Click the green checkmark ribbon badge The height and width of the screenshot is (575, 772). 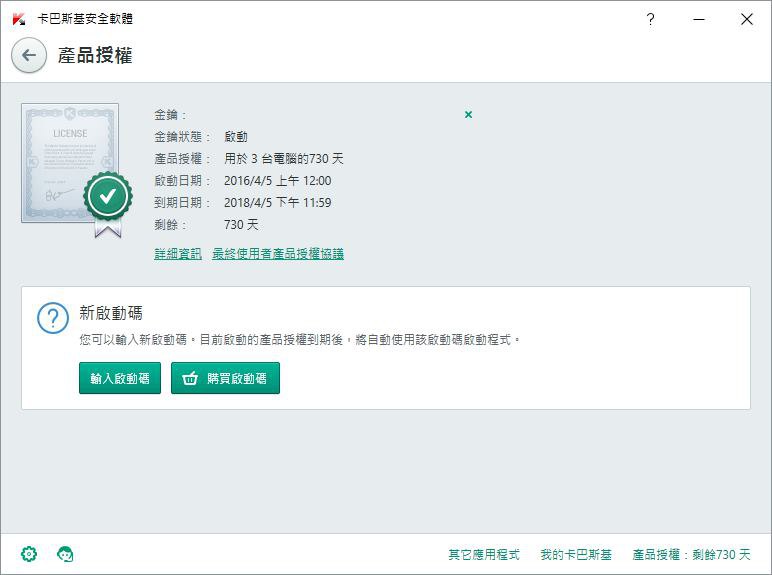pyautogui.click(x=108, y=204)
